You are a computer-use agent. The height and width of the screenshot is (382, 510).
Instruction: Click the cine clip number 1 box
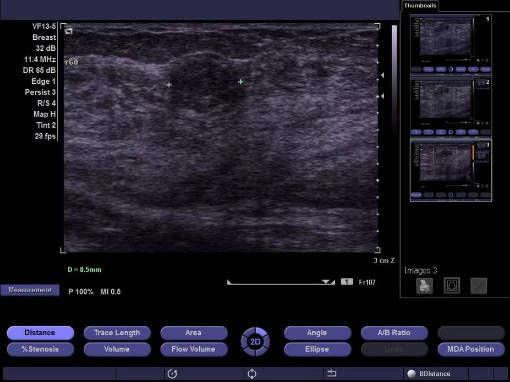347,282
